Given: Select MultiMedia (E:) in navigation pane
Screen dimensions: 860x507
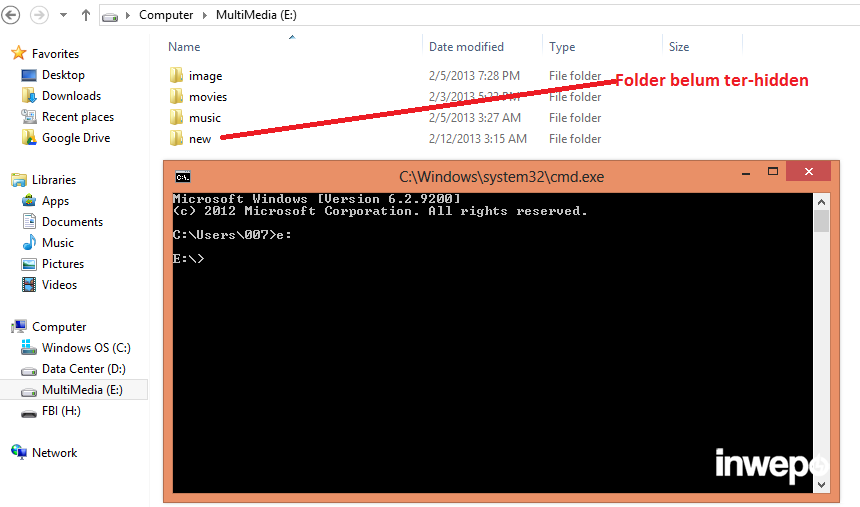Looking at the screenshot, I should 82,390.
